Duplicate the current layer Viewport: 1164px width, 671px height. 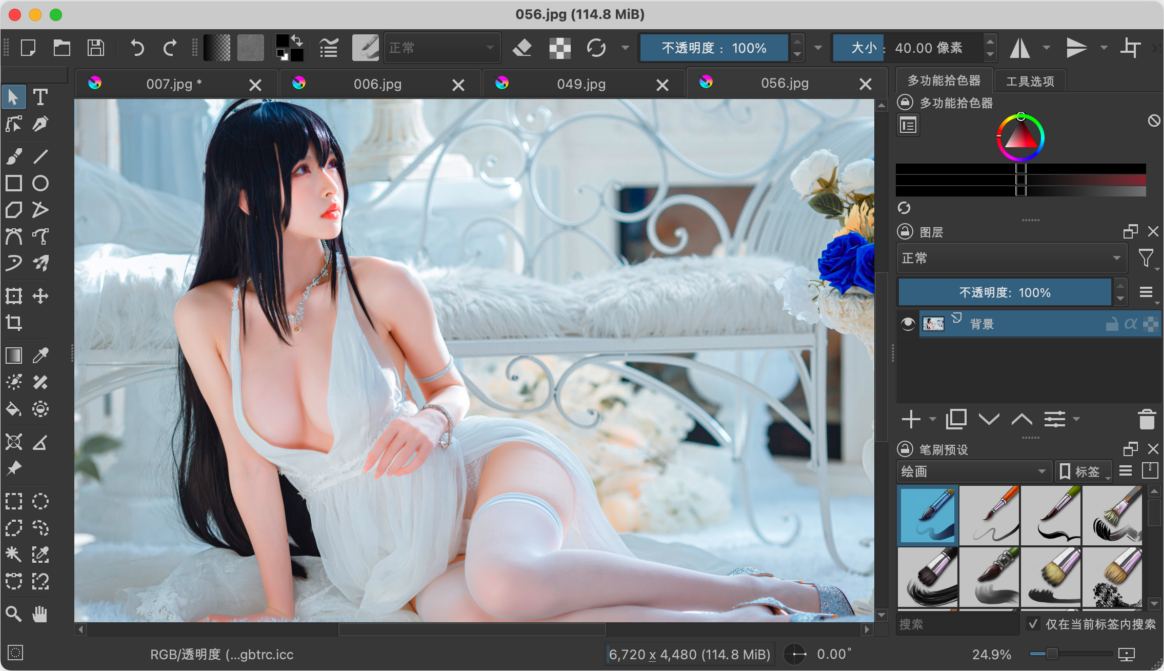click(956, 419)
